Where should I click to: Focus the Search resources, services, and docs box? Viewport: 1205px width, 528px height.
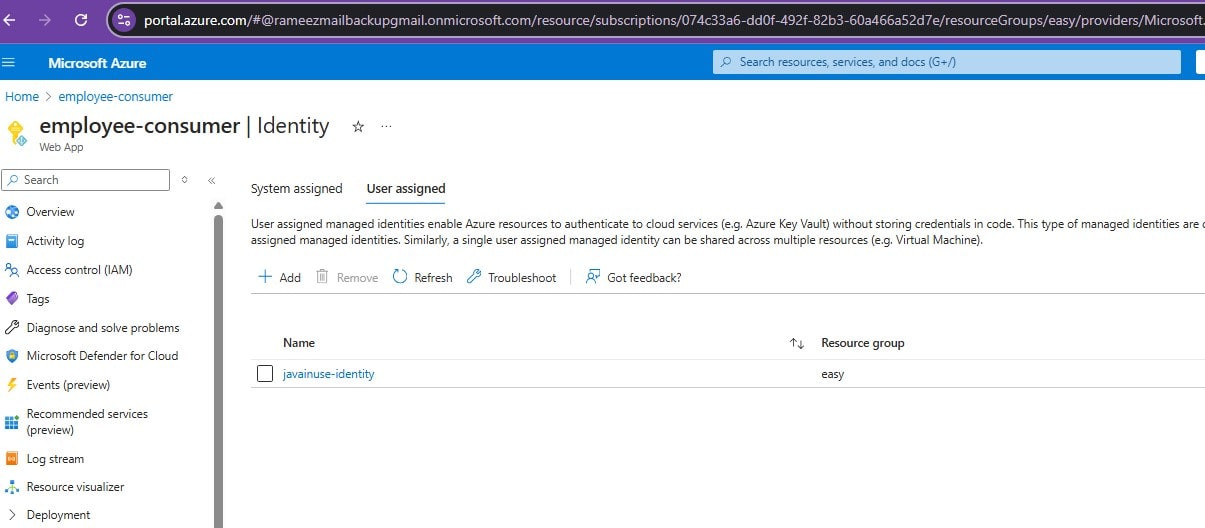(x=947, y=62)
